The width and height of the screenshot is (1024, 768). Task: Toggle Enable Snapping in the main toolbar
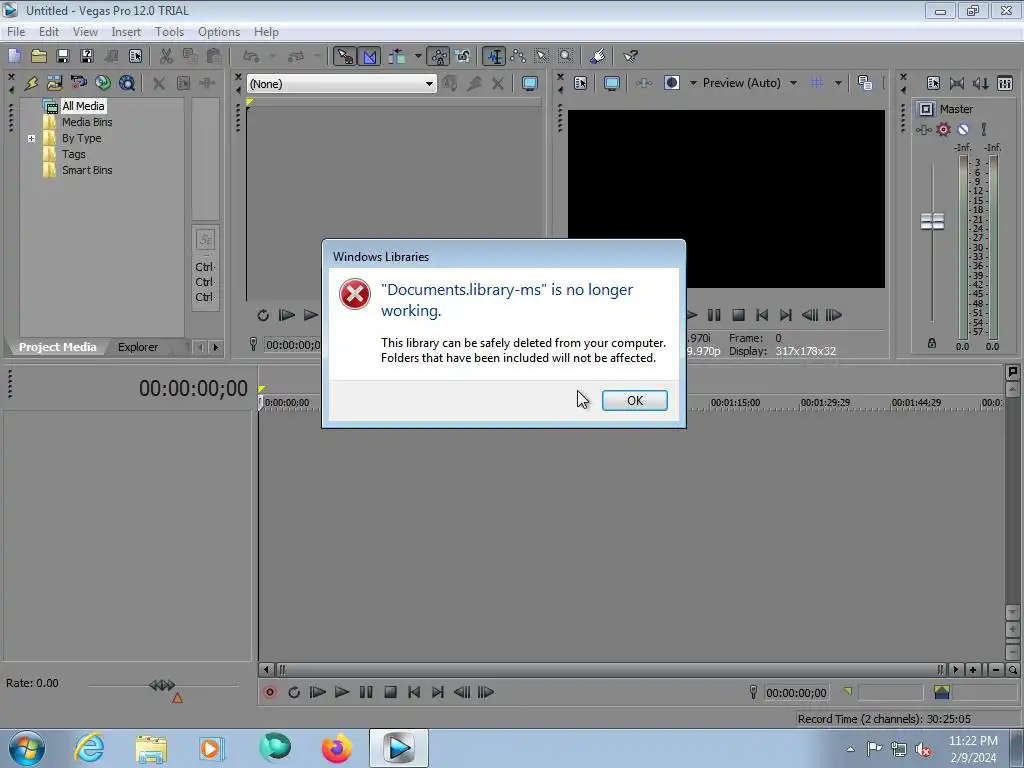coord(345,57)
